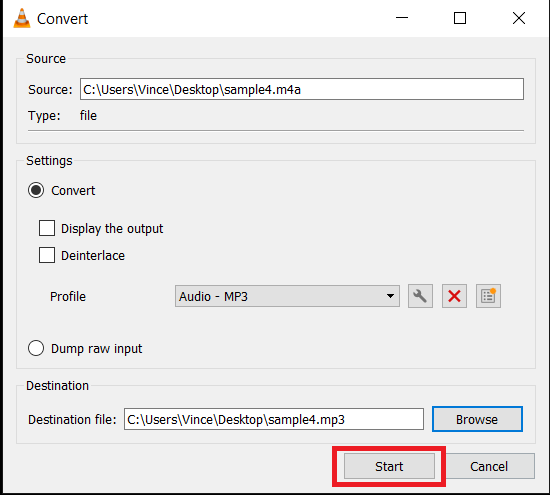This screenshot has height=495, width=550.
Task: Browse for a destination file
Action: (x=477, y=419)
